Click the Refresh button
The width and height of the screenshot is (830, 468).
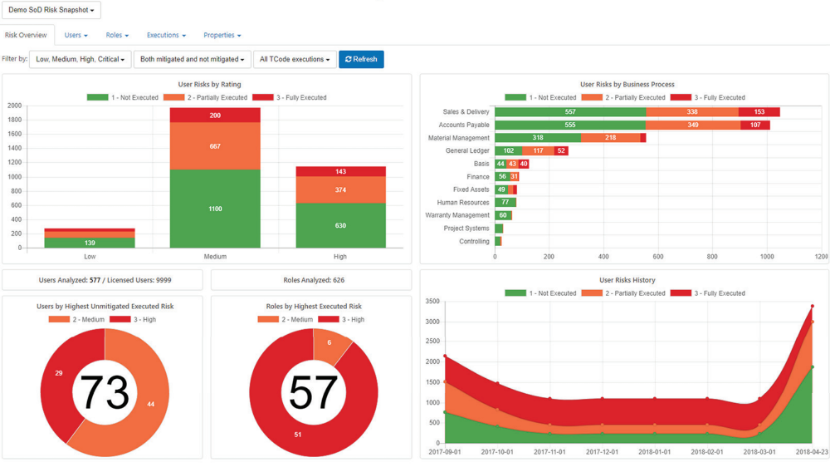(x=361, y=59)
